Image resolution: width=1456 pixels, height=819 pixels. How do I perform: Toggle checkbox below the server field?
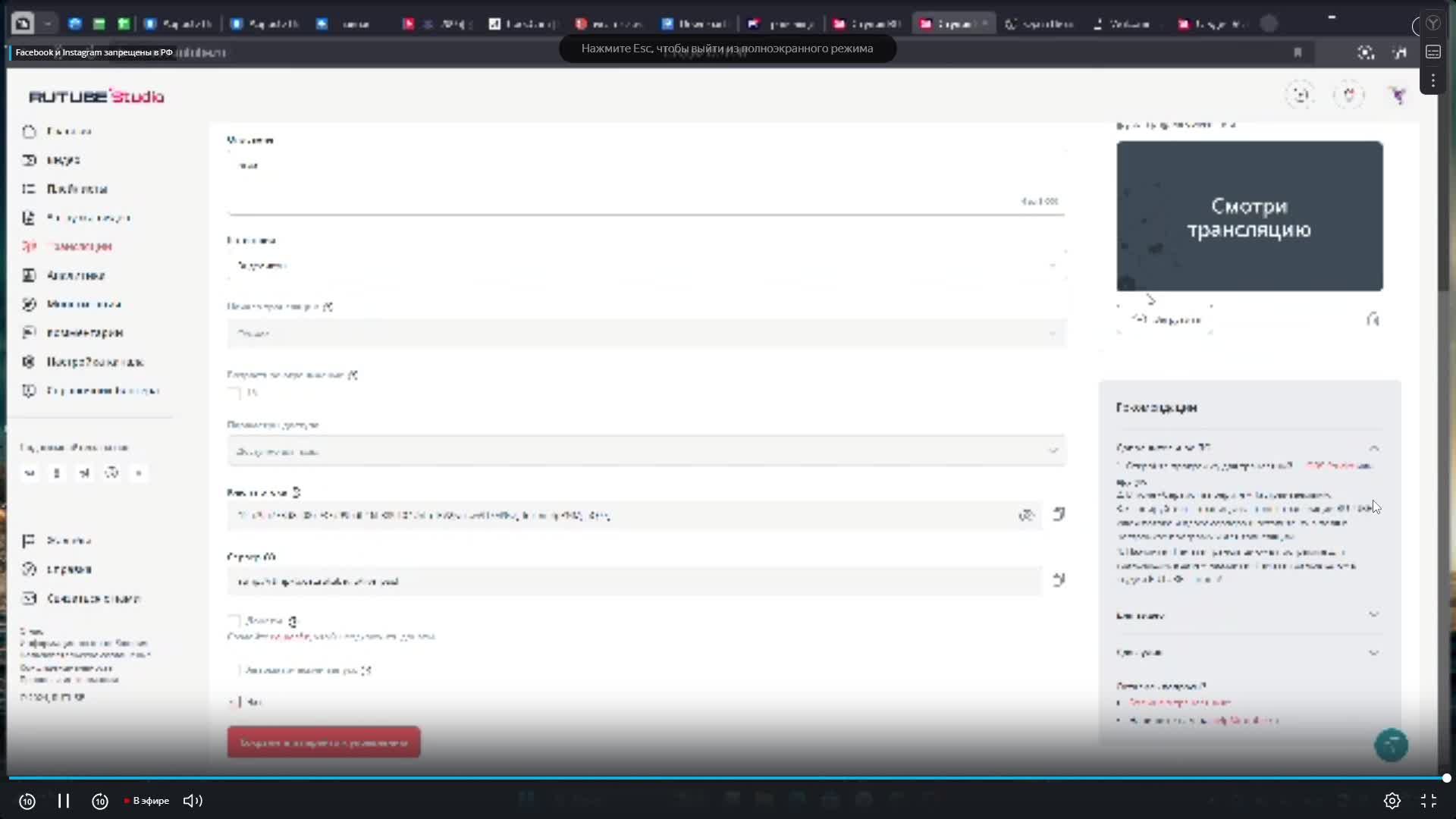pos(234,621)
